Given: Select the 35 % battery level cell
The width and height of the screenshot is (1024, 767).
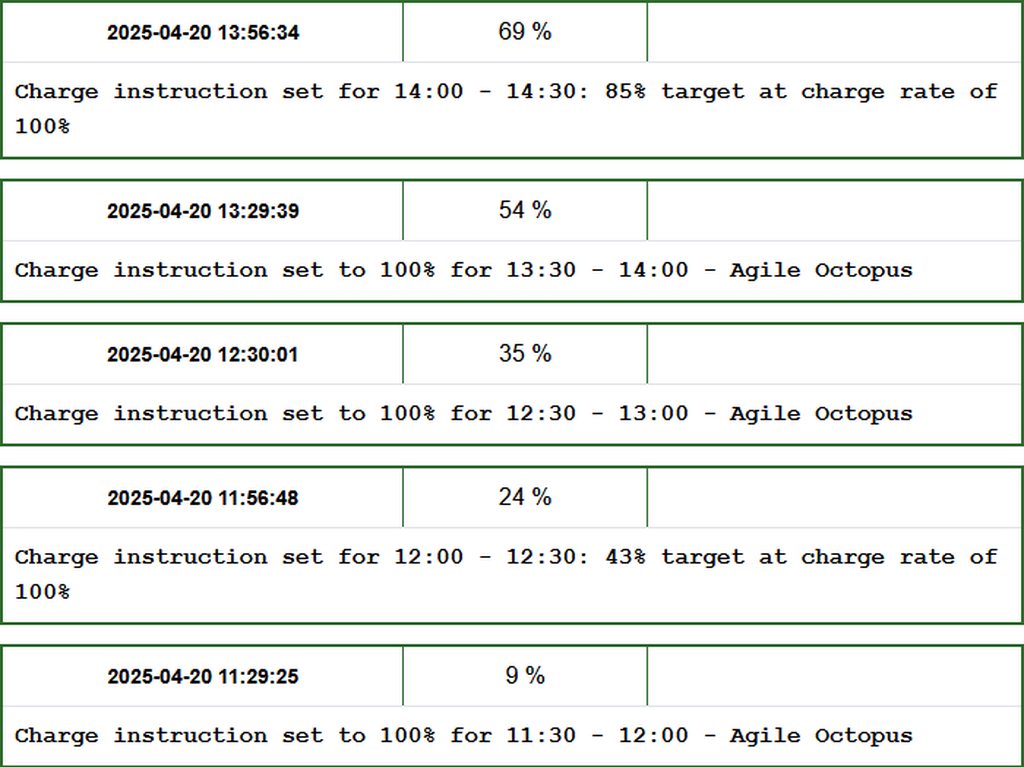Looking at the screenshot, I should 525,354.
